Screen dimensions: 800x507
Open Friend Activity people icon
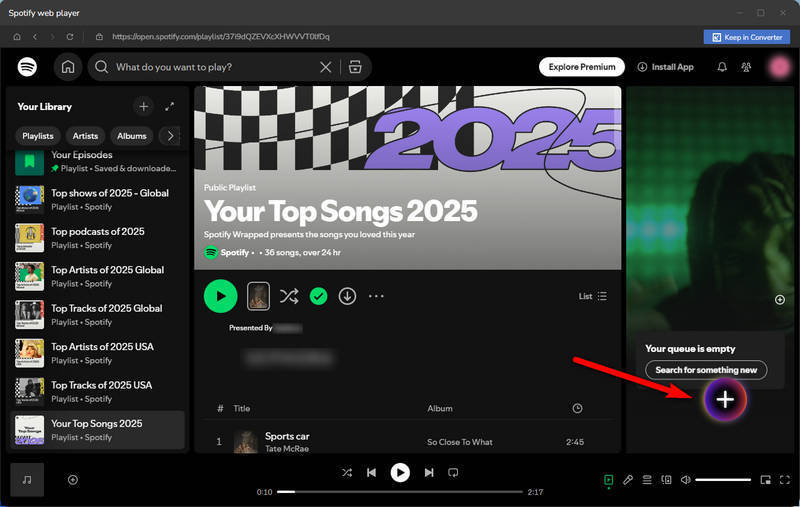tap(746, 67)
